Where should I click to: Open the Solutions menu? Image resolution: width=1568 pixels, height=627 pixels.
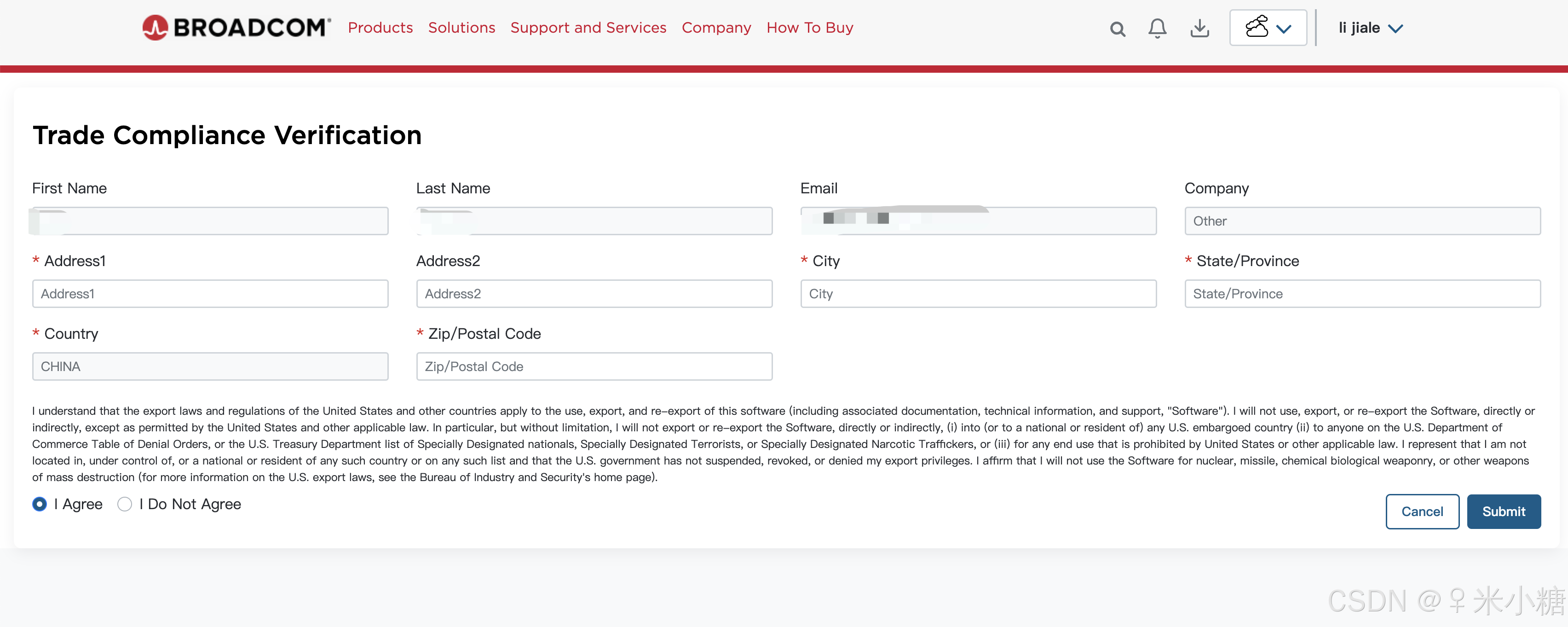(x=461, y=28)
